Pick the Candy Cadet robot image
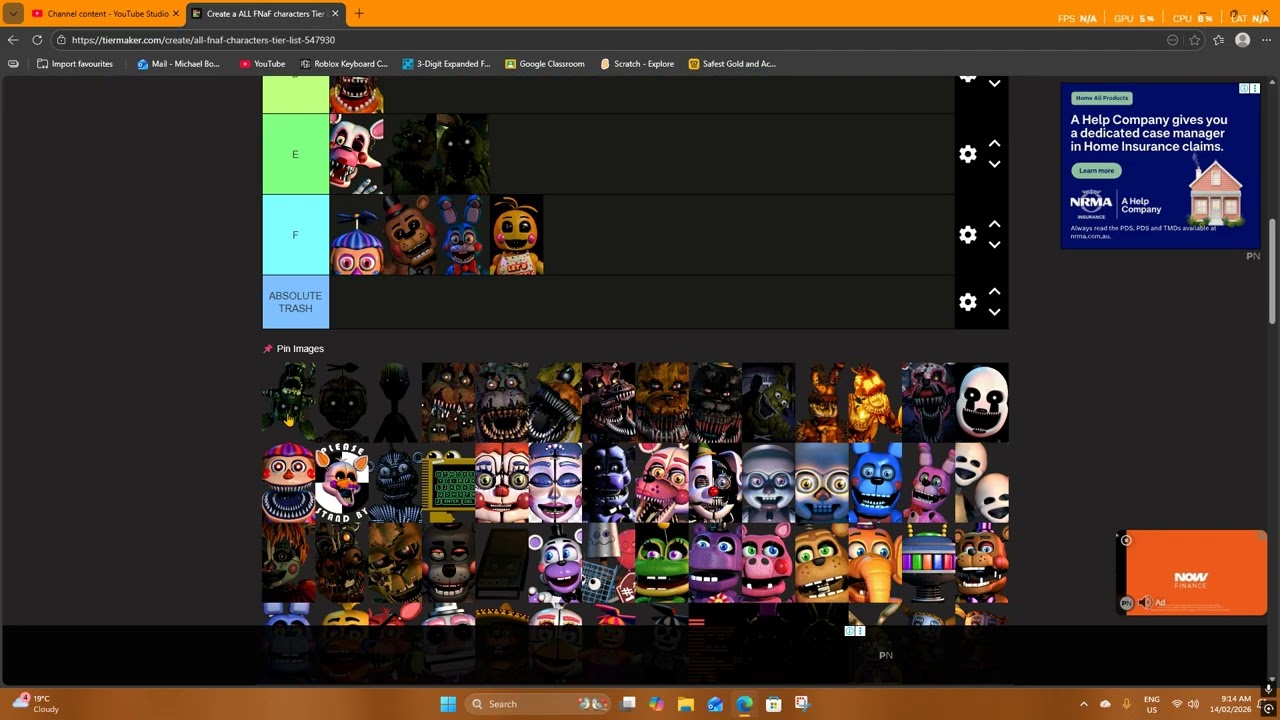This screenshot has width=1280, height=720. tap(928, 563)
